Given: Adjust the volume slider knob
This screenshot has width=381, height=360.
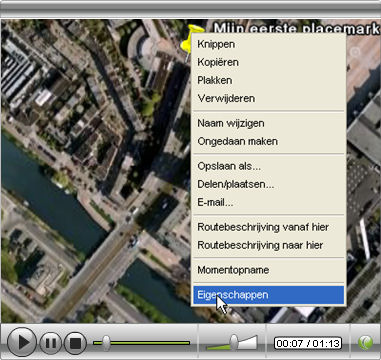Looking at the screenshot, I should pyautogui.click(x=234, y=342).
